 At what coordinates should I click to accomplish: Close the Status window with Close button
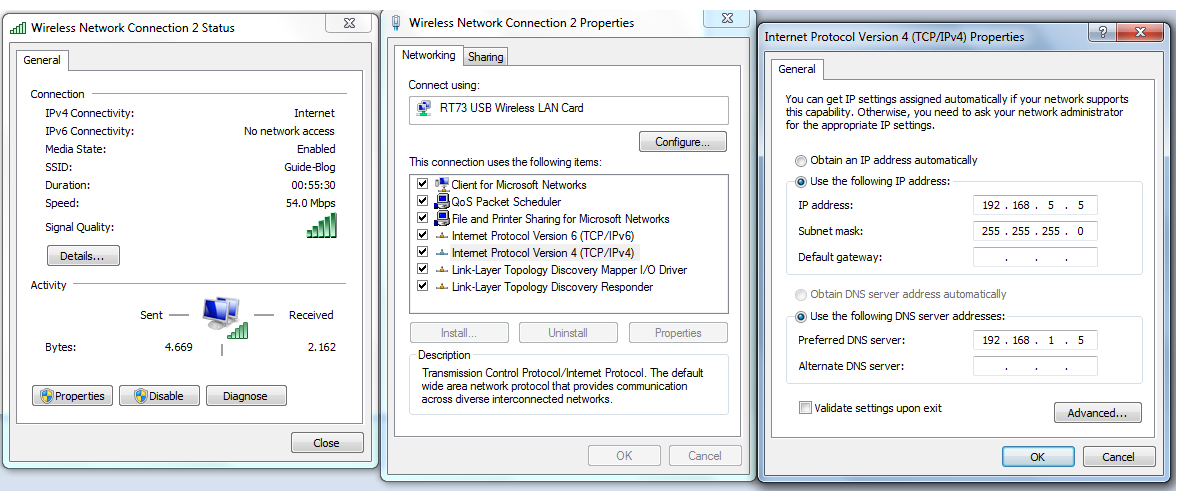(327, 443)
